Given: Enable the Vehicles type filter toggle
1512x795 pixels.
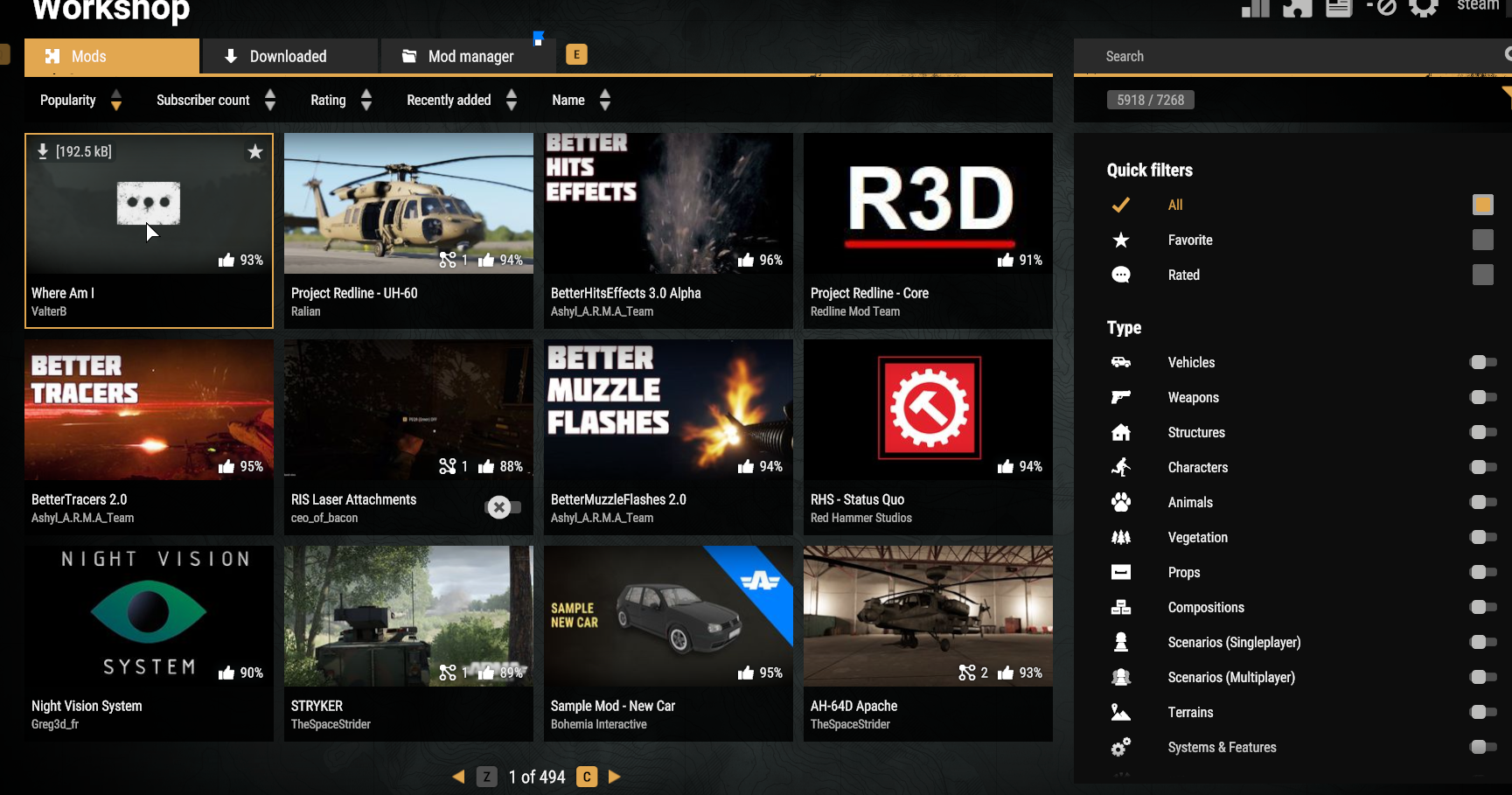Looking at the screenshot, I should click(1481, 361).
